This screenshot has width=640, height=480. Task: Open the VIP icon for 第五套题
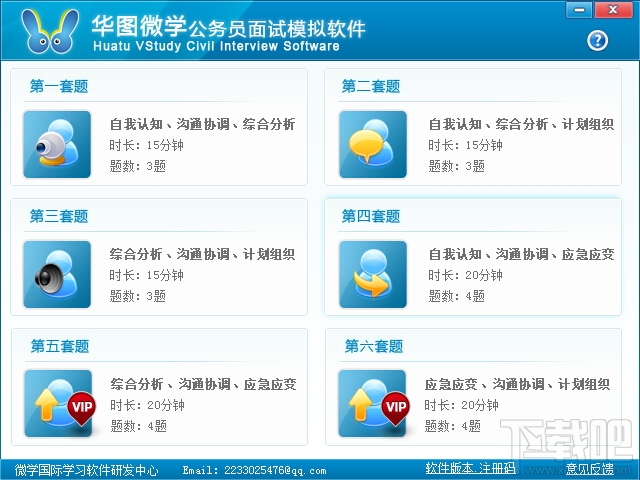[x=58, y=404]
